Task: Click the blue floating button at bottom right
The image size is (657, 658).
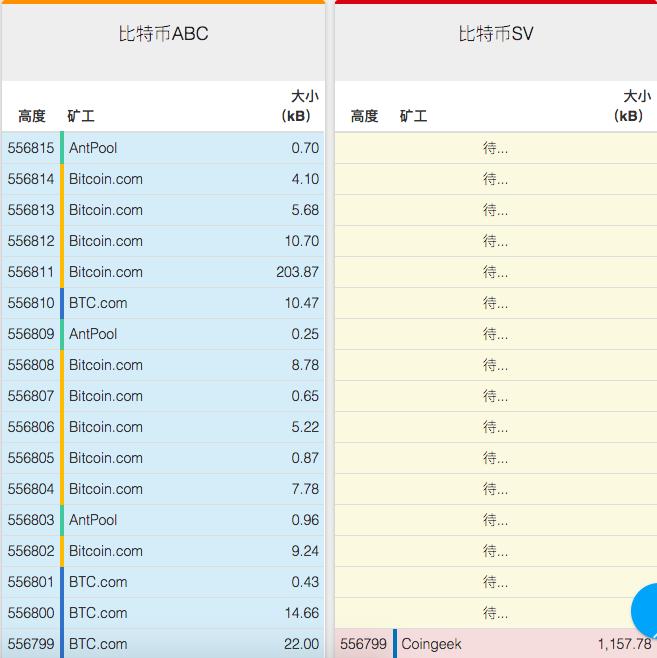Action: (644, 611)
